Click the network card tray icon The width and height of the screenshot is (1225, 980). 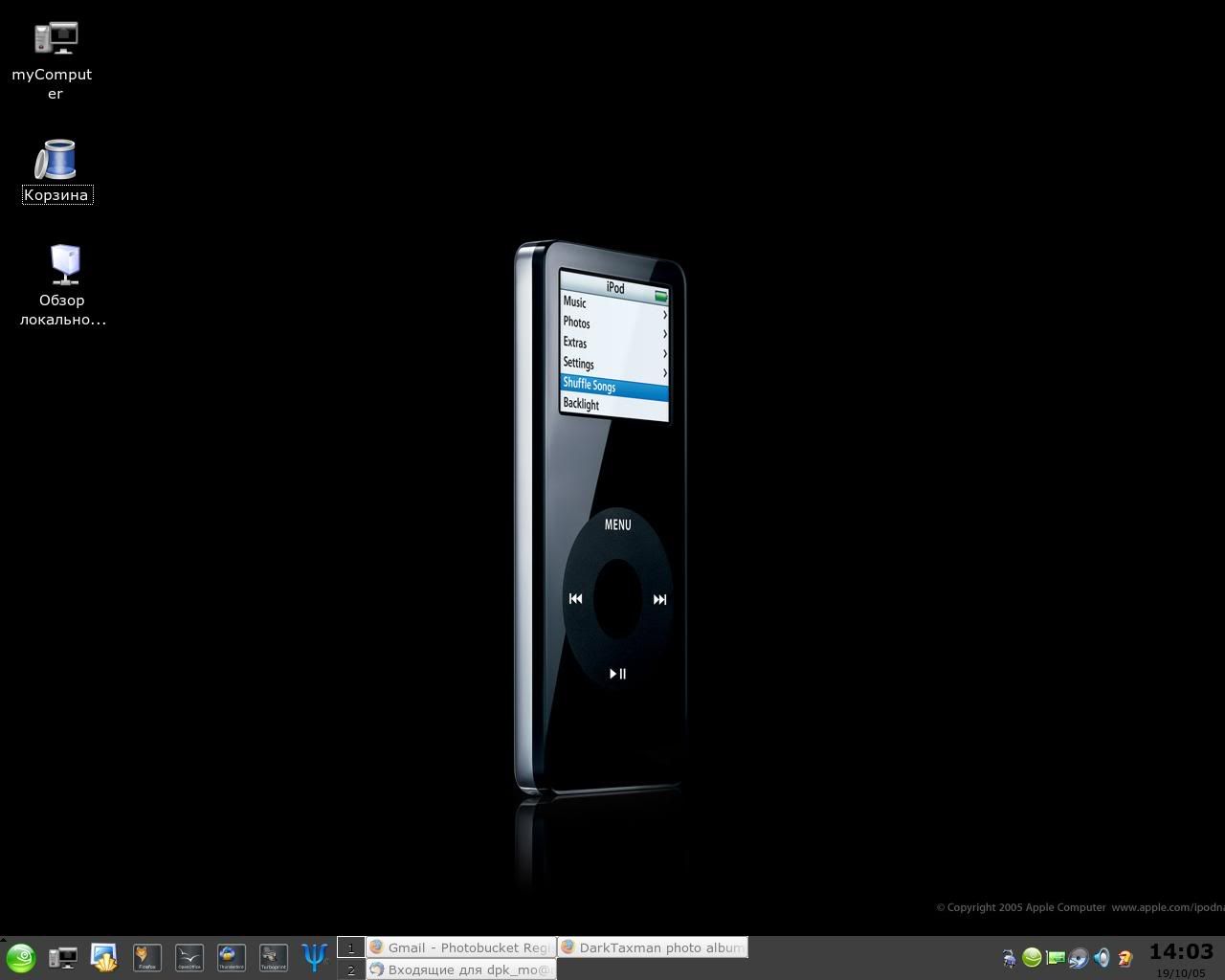click(1056, 957)
